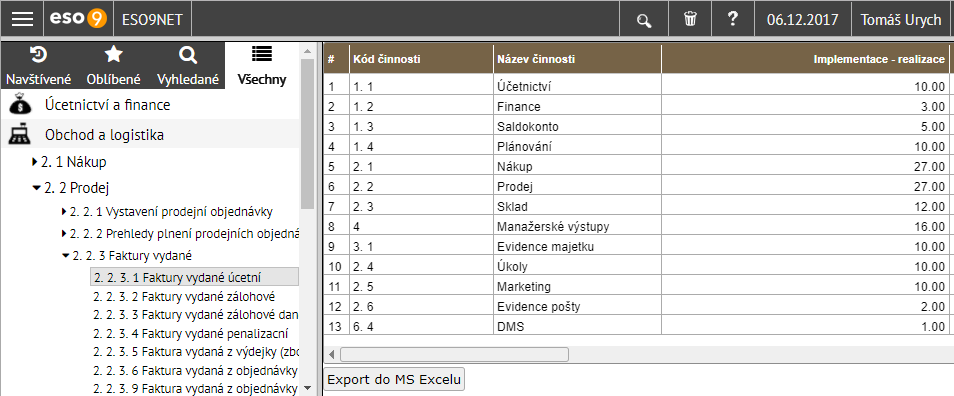Open the hamburger main menu
Screen dimensions: 954x396
(x=23, y=19)
